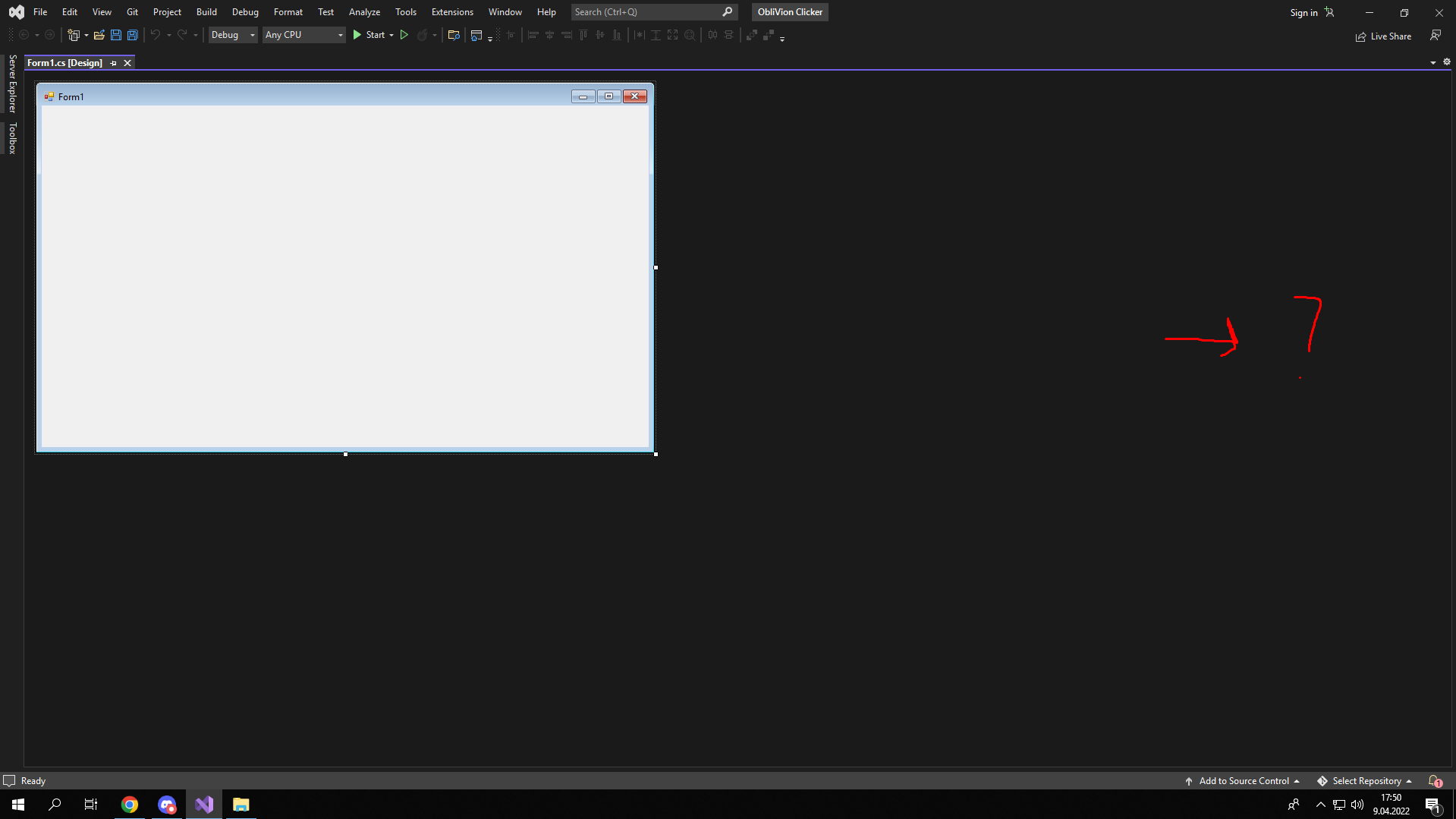This screenshot has height=819, width=1456.
Task: Click the Send to Back icon
Action: pos(768,35)
